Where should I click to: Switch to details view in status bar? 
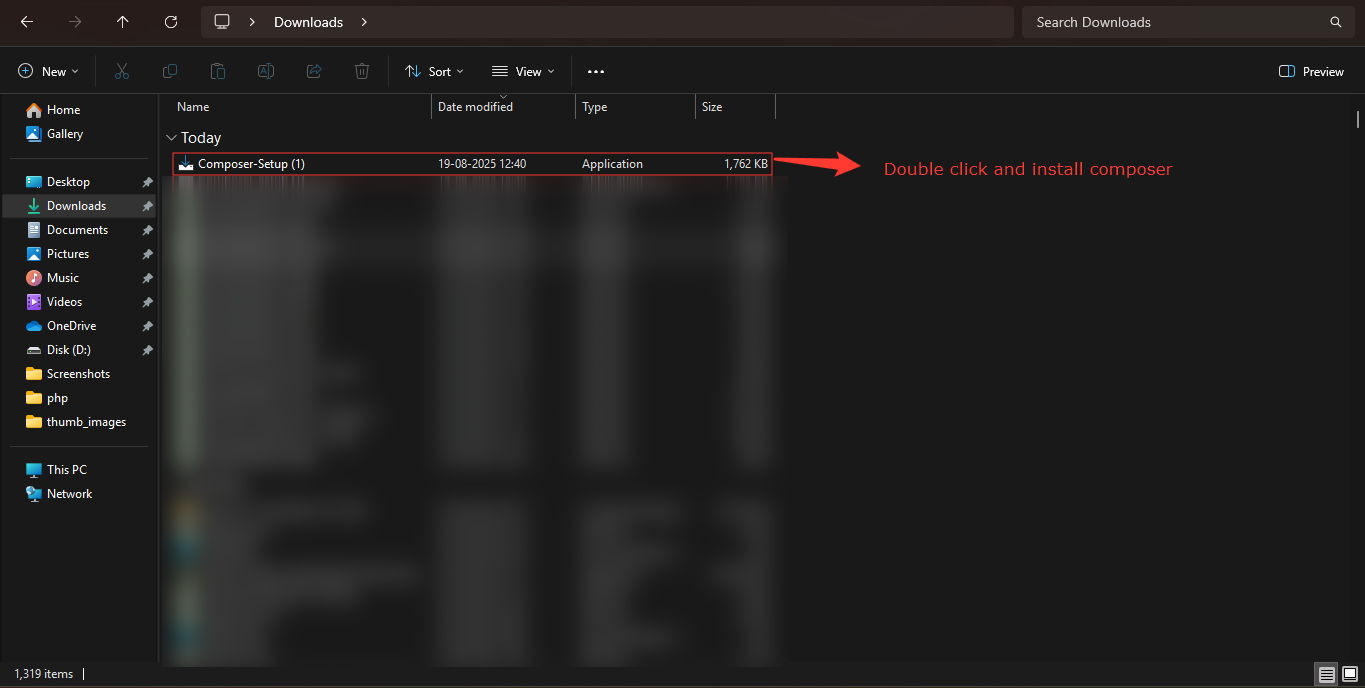click(x=1327, y=674)
